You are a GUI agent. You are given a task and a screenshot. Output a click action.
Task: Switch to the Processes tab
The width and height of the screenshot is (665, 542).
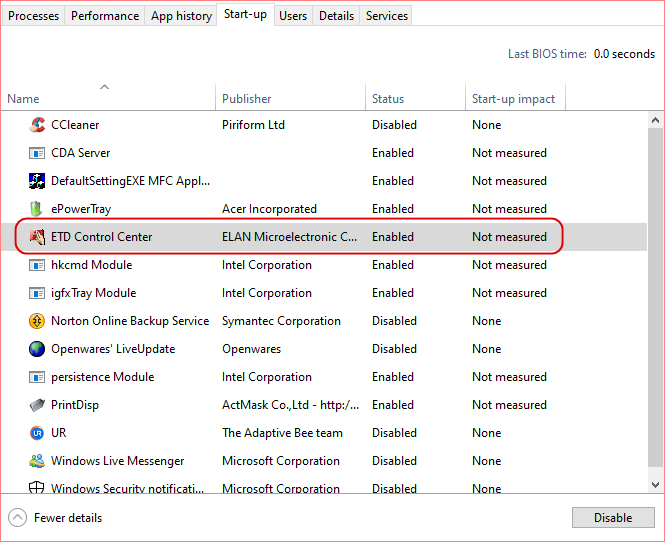[x=34, y=16]
